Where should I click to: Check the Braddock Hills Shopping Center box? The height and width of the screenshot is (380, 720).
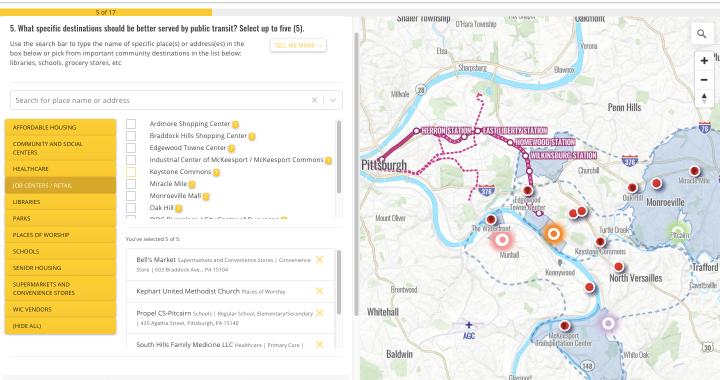coord(131,136)
